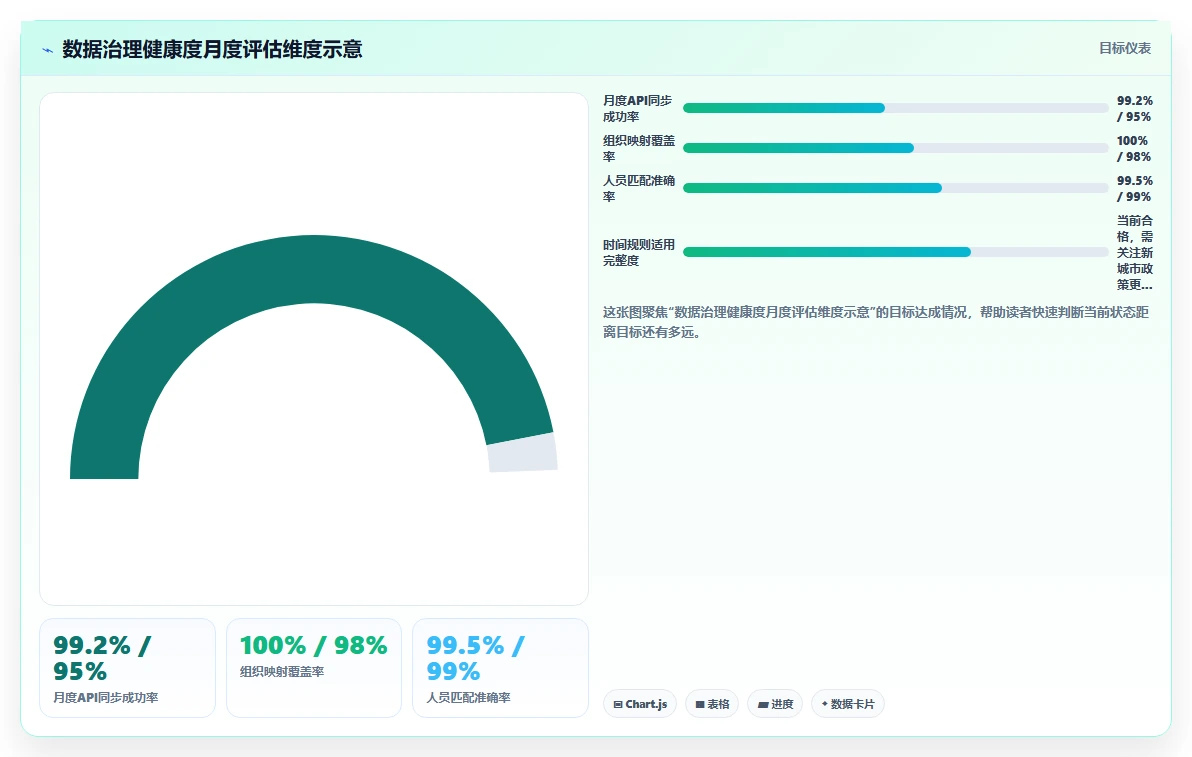Click the 99.5% / 99% value beside bar

click(1134, 188)
